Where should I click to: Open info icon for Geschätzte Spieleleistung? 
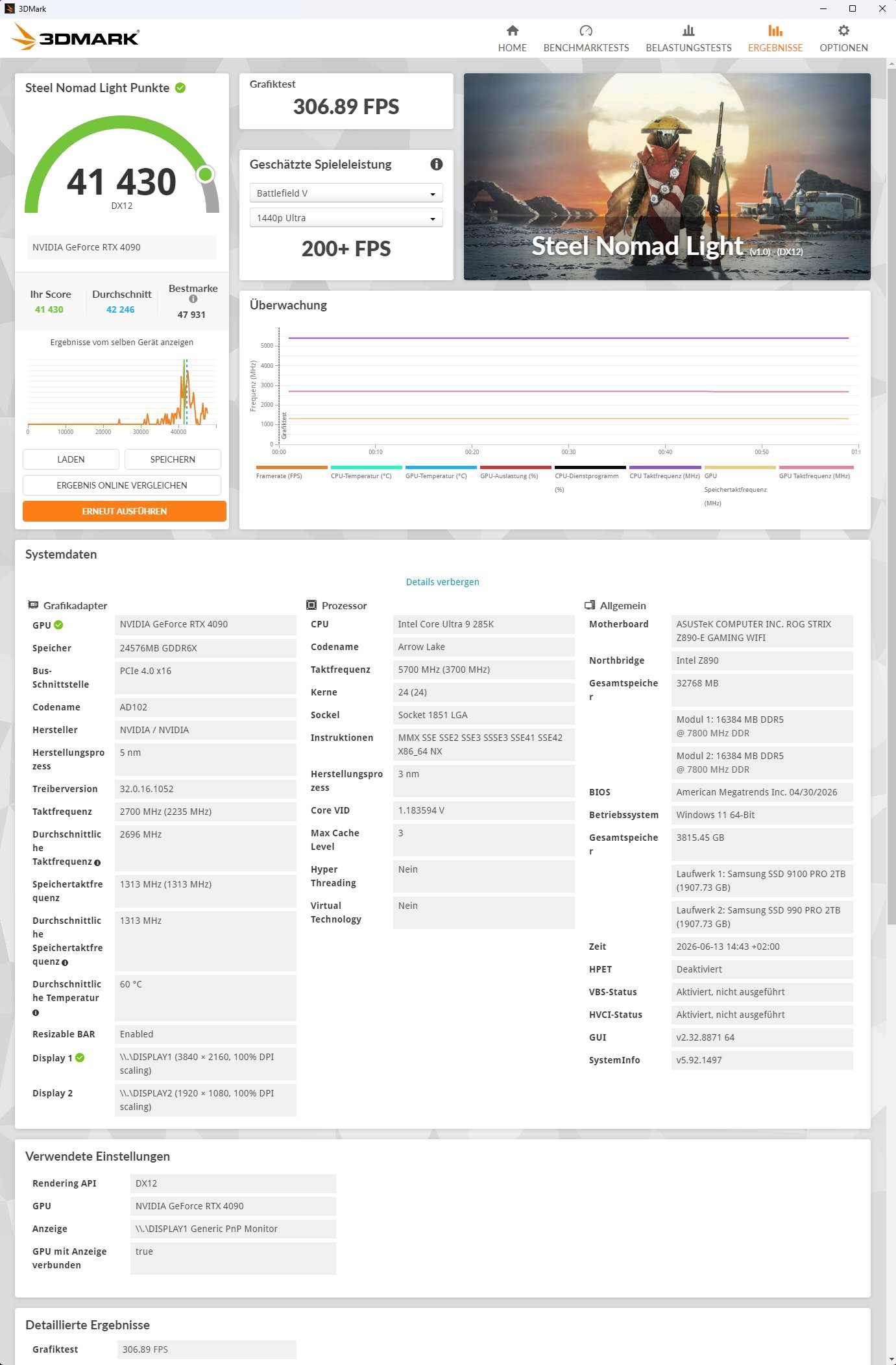point(437,164)
